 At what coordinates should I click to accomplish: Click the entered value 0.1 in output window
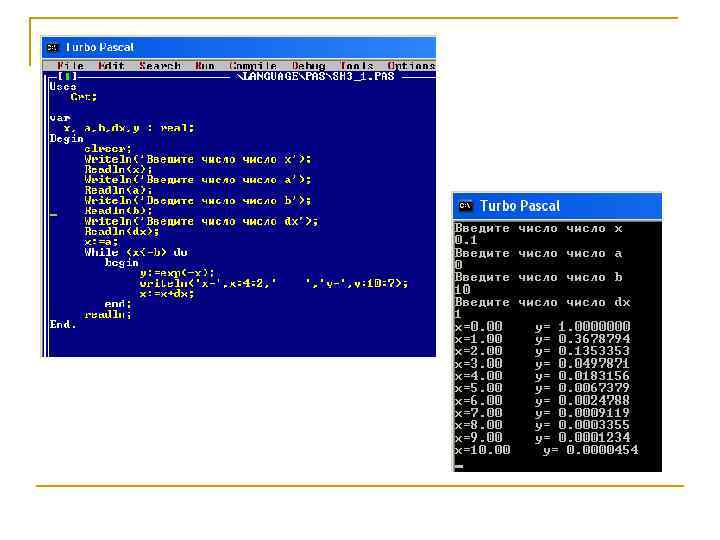(x=467, y=240)
